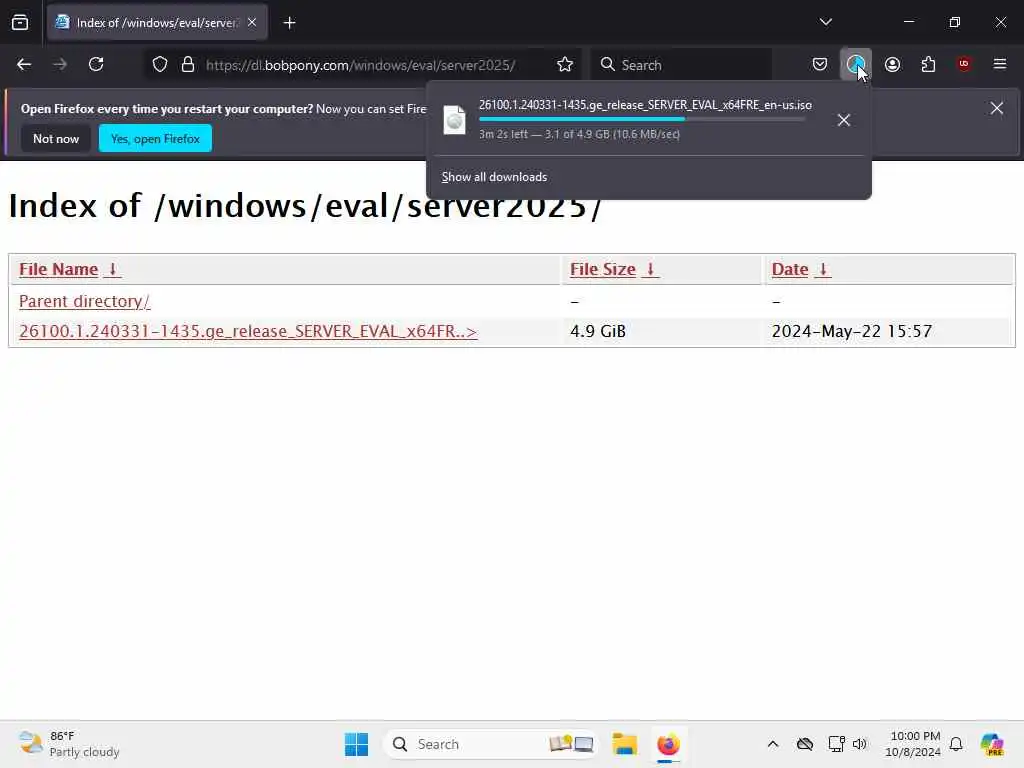Click the URL address bar

pyautogui.click(x=360, y=65)
